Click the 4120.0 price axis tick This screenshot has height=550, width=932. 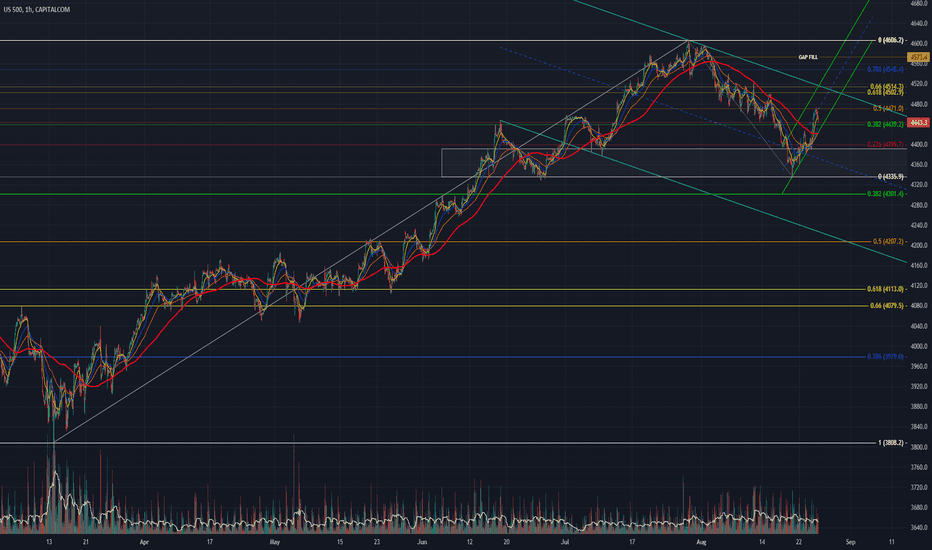tap(918, 285)
